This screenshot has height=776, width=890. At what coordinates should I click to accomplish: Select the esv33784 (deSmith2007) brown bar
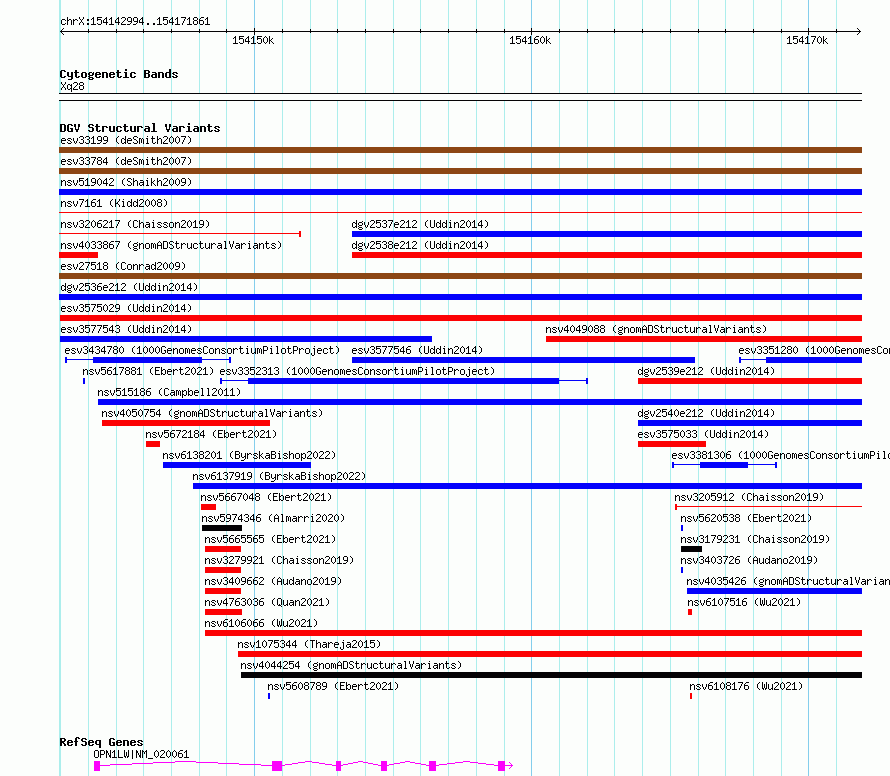460,171
